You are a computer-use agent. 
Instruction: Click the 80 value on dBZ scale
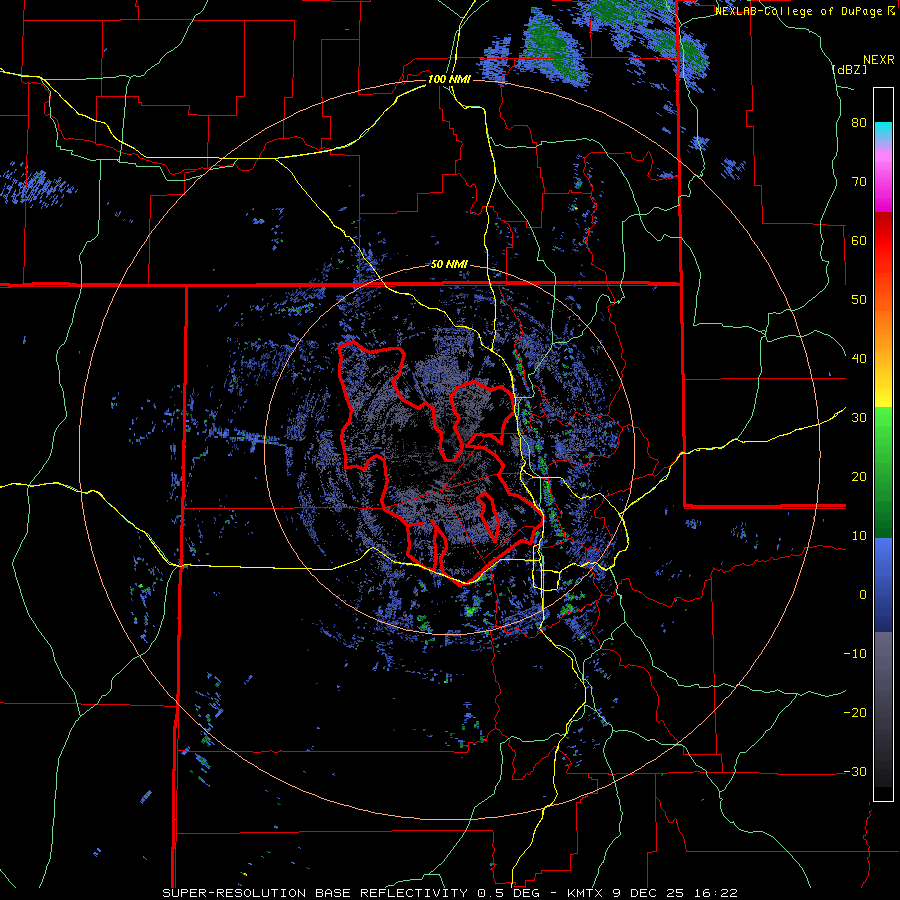[859, 123]
